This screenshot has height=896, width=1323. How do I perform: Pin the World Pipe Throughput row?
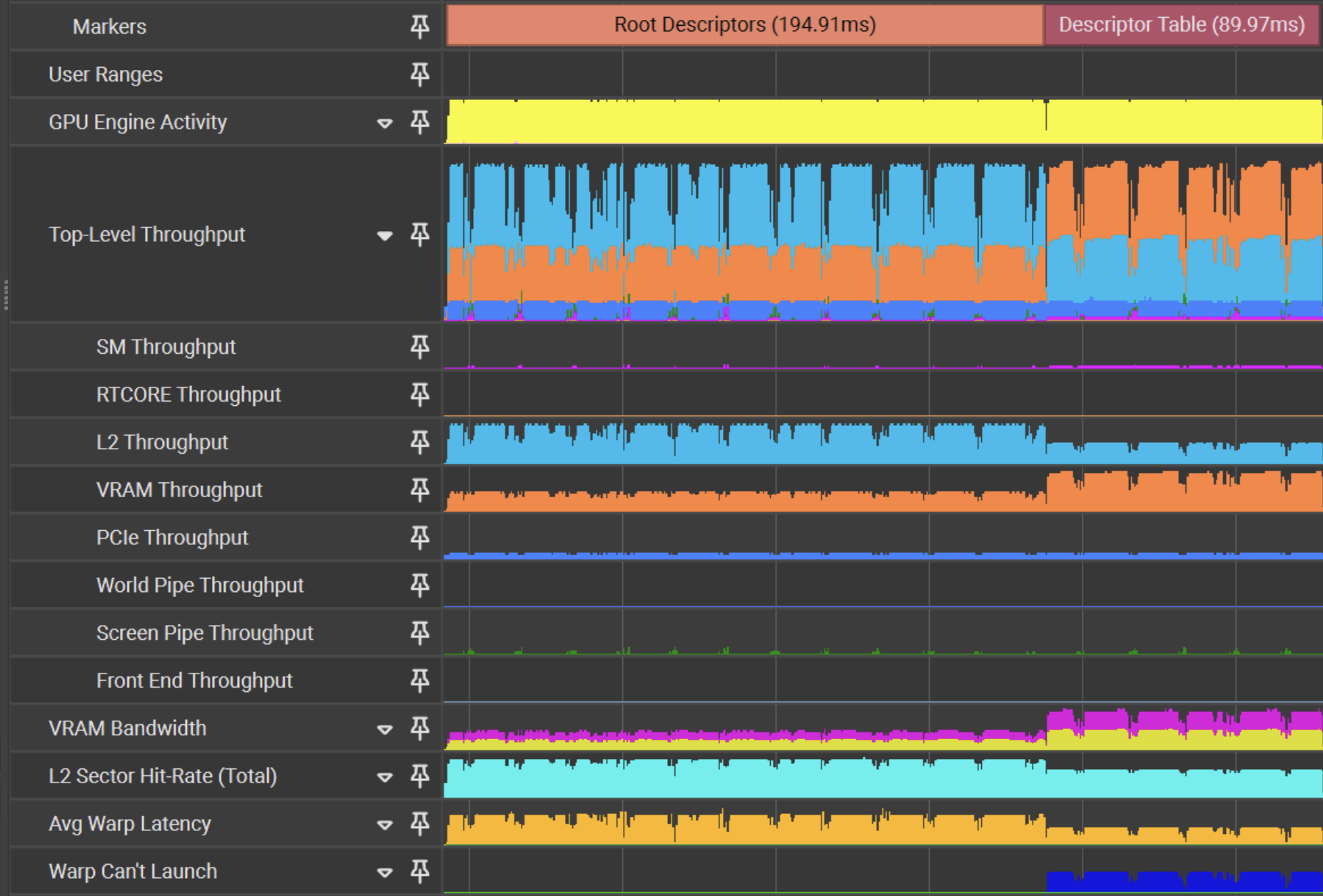pos(420,585)
